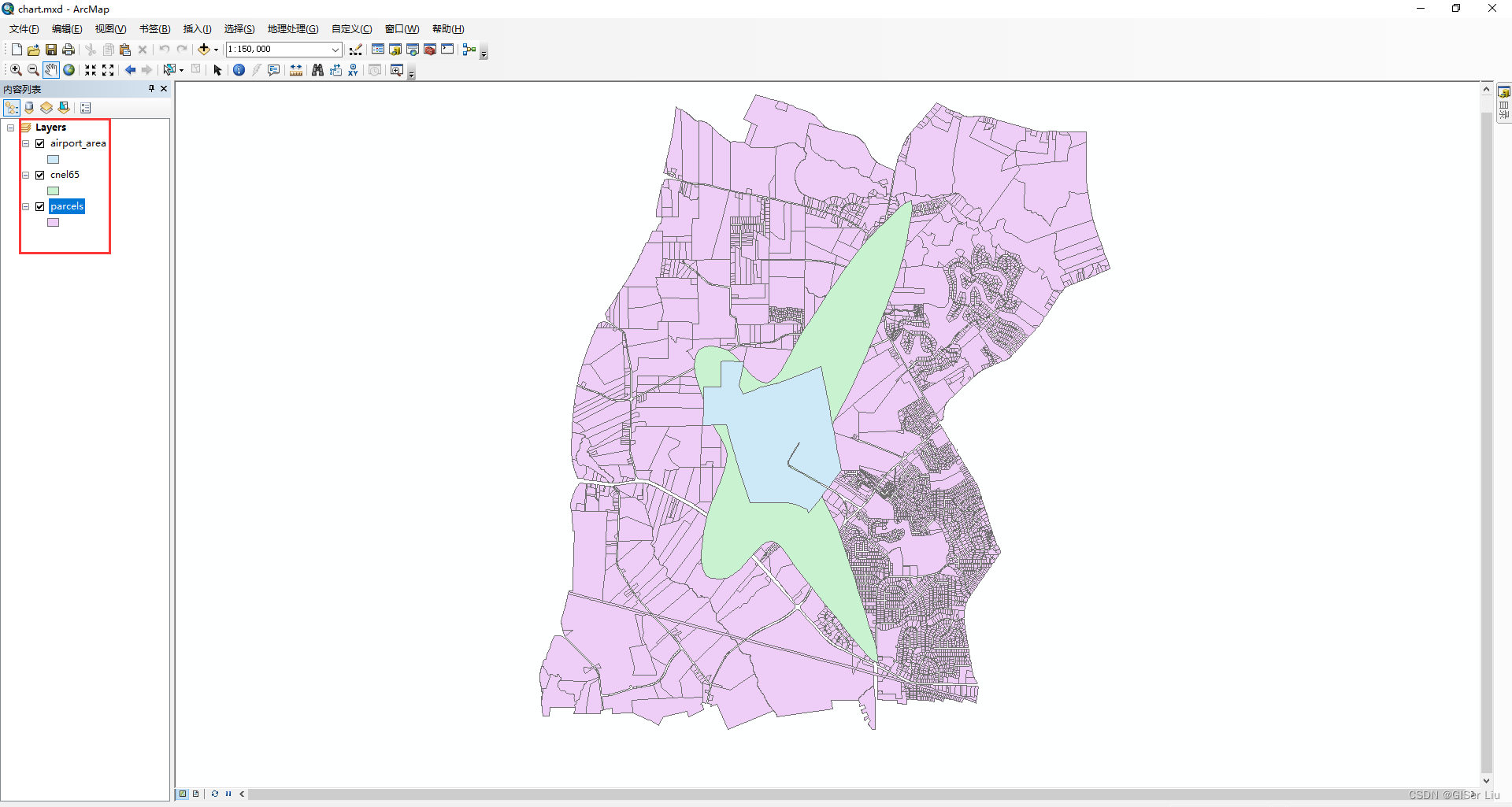Toggle visibility of cnel65 layer
The height and width of the screenshot is (807, 1512).
39,175
